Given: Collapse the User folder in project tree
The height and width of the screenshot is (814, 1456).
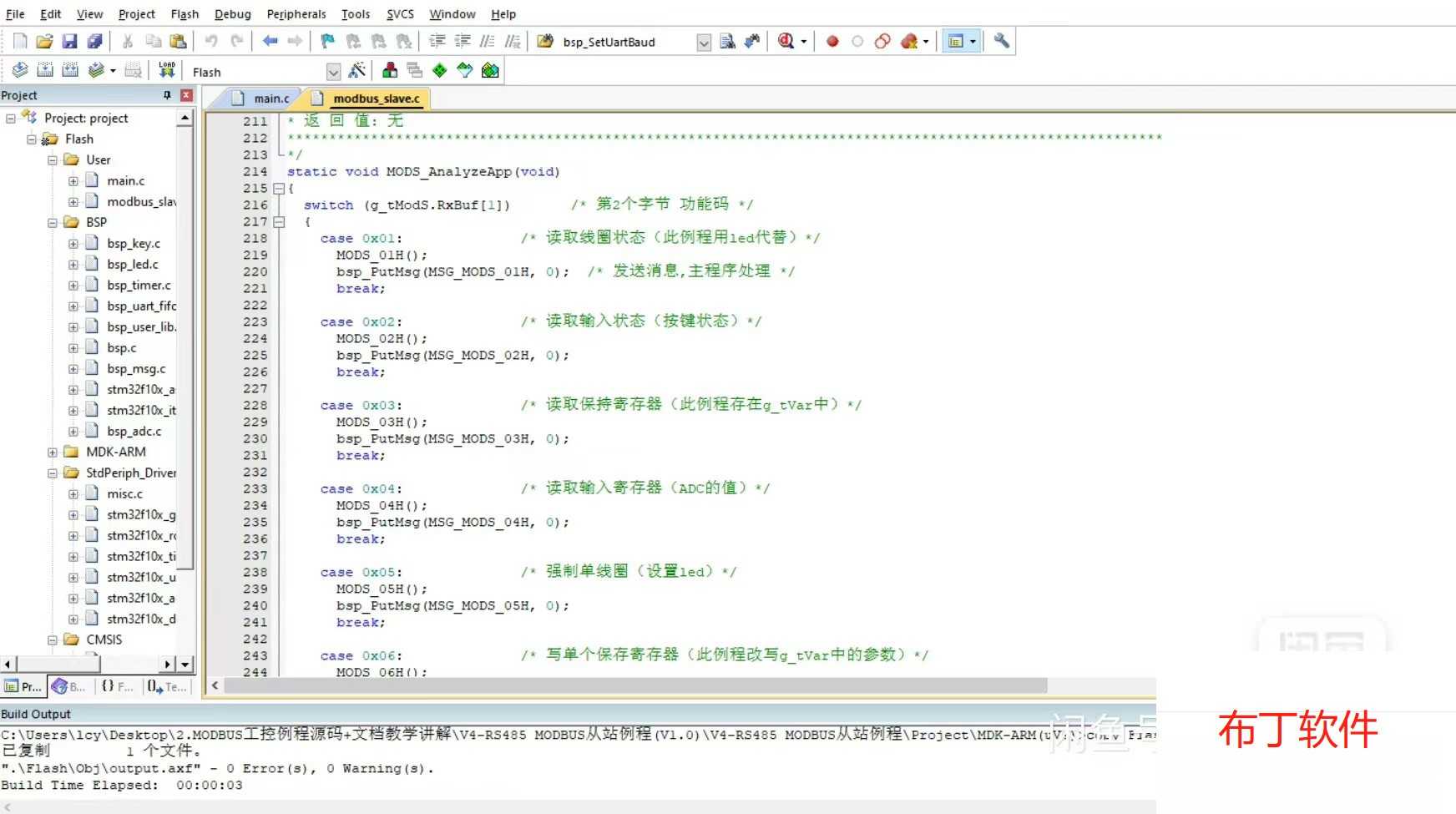Looking at the screenshot, I should (x=53, y=159).
